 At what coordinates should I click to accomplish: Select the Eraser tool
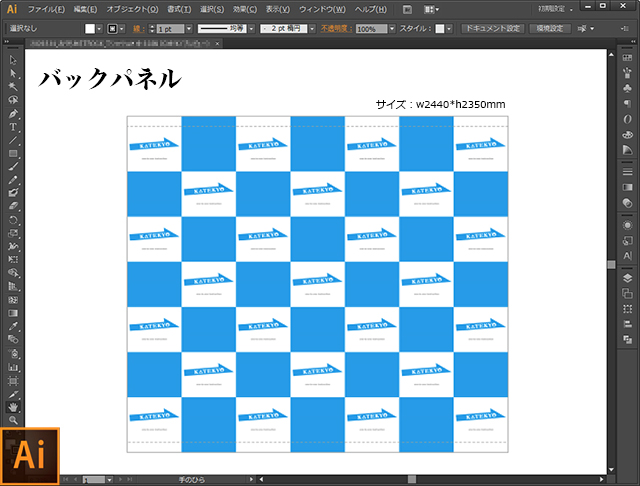pos(13,206)
